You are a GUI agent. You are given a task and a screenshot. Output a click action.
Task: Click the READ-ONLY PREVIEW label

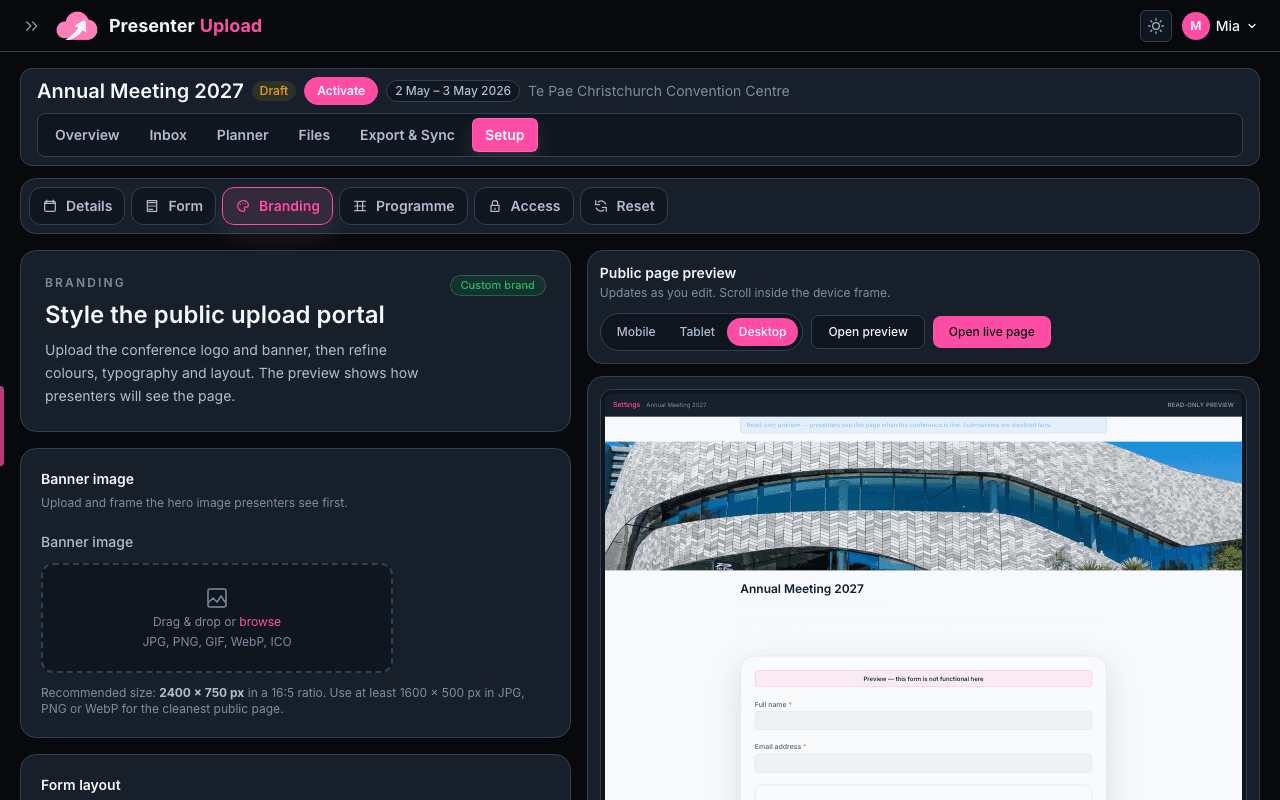(x=1200, y=405)
